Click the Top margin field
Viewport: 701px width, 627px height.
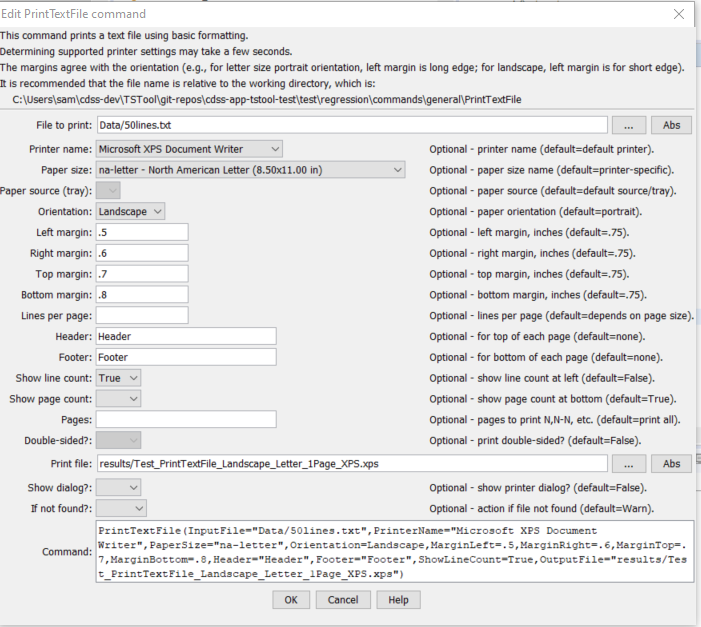click(142, 274)
